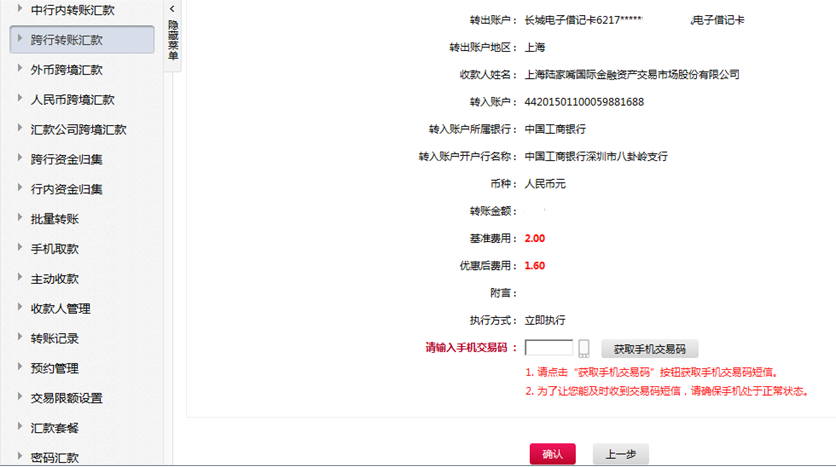Focus the 手机交易码 input field
The height and width of the screenshot is (467, 836).
(x=549, y=348)
